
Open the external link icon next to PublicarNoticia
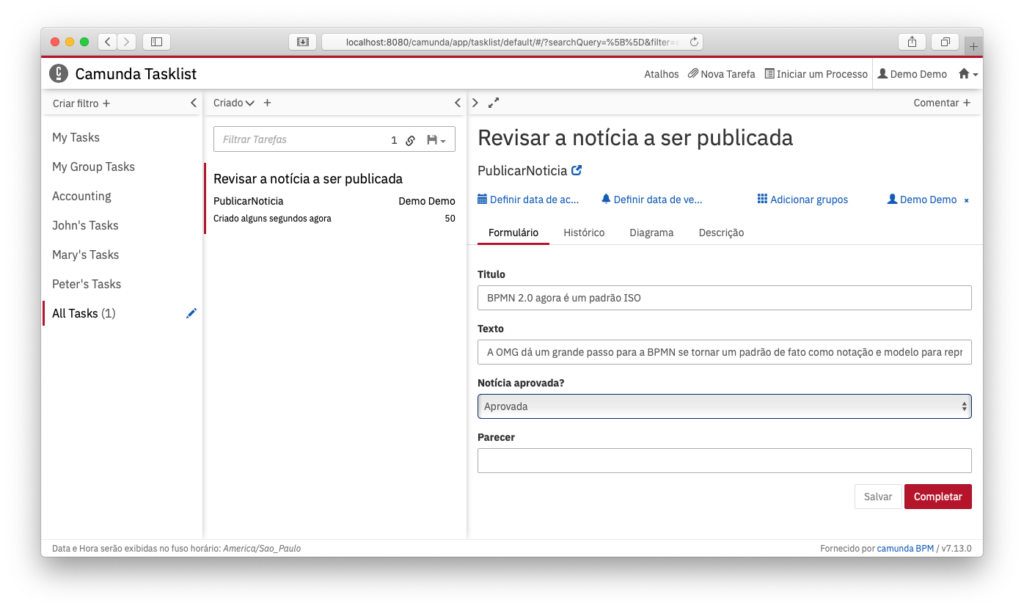click(576, 170)
